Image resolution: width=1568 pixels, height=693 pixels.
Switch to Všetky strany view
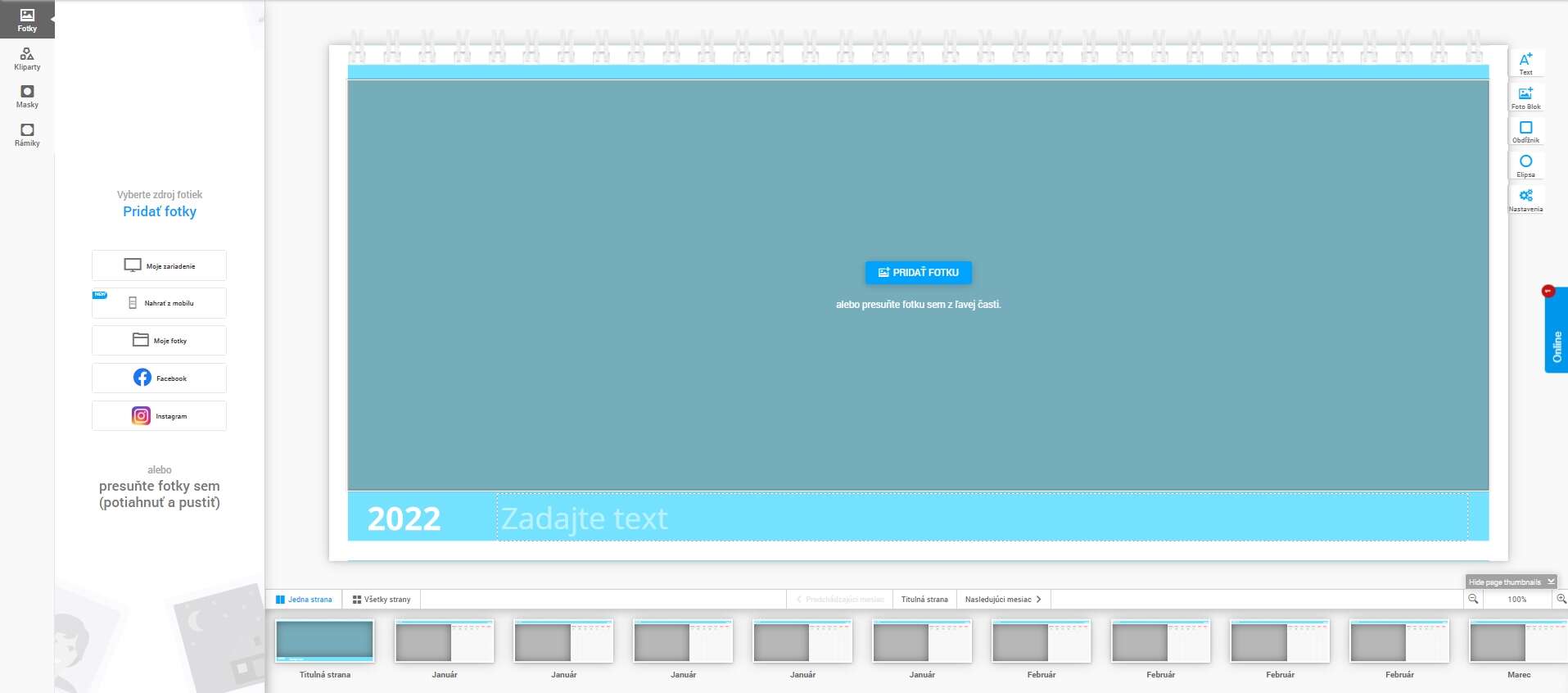[382, 600]
